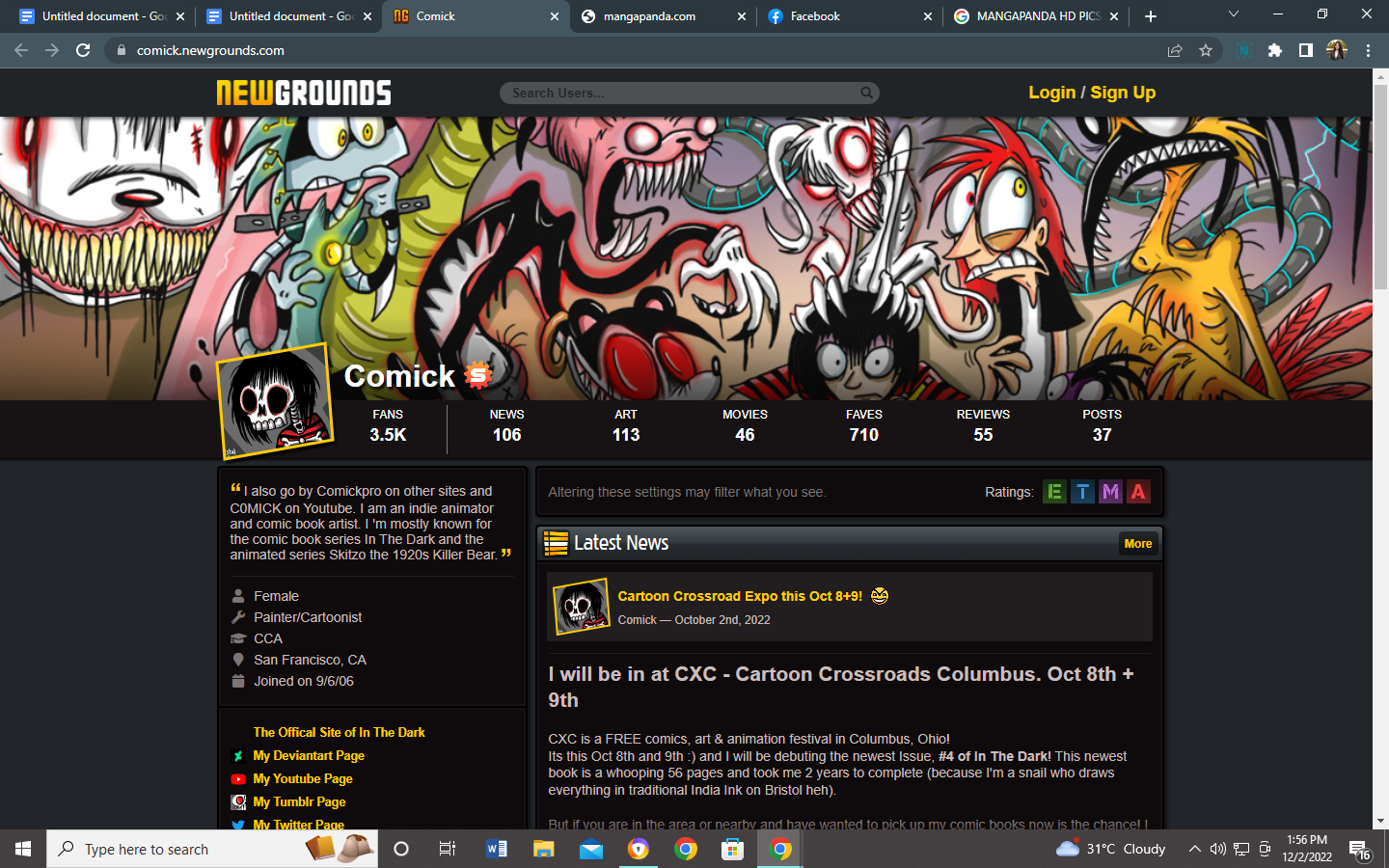Click the search magnifier icon in Search Users
The height and width of the screenshot is (868, 1389).
(x=866, y=93)
